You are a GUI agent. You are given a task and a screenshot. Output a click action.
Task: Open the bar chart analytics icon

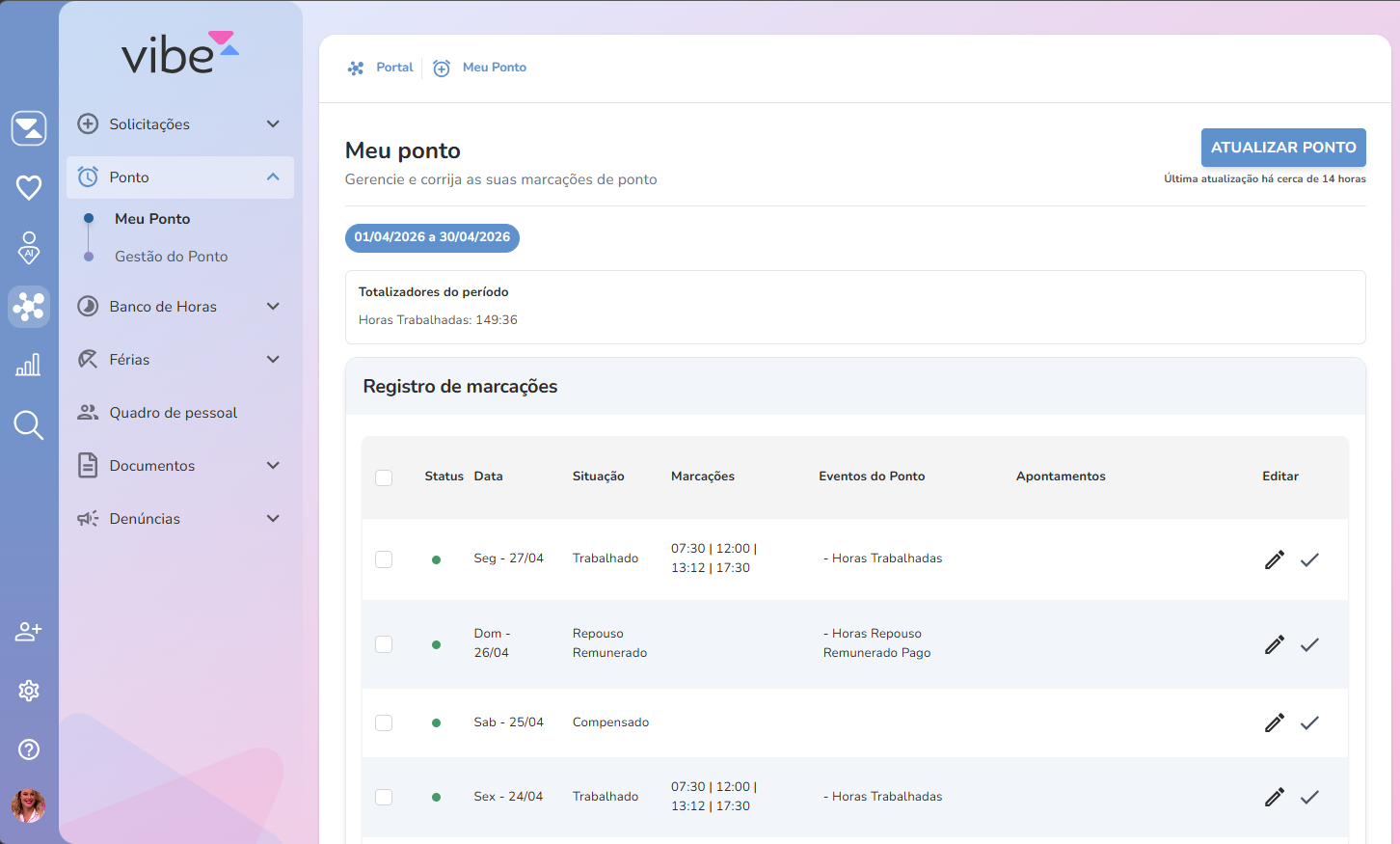pos(29,365)
